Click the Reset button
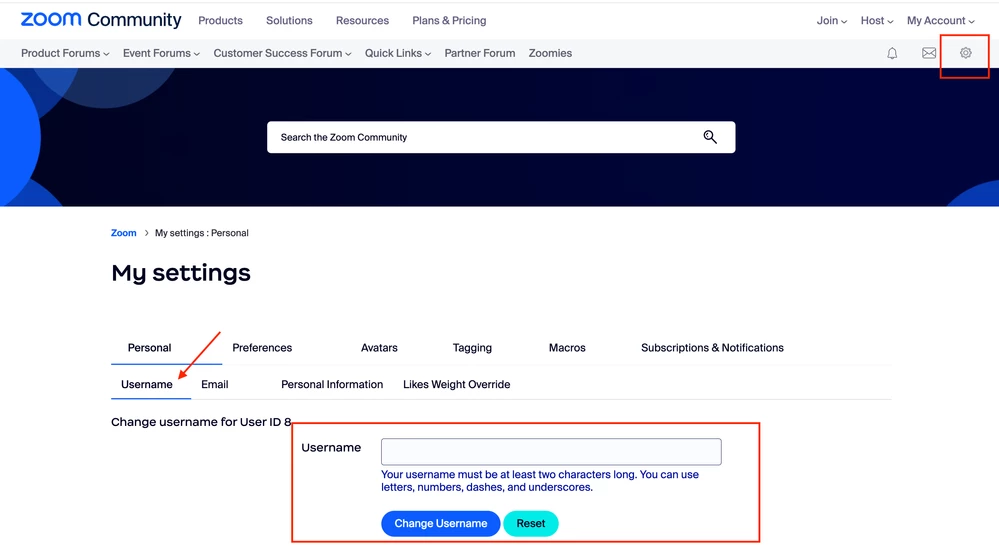Screen dimensions: 999x548 (x=531, y=524)
